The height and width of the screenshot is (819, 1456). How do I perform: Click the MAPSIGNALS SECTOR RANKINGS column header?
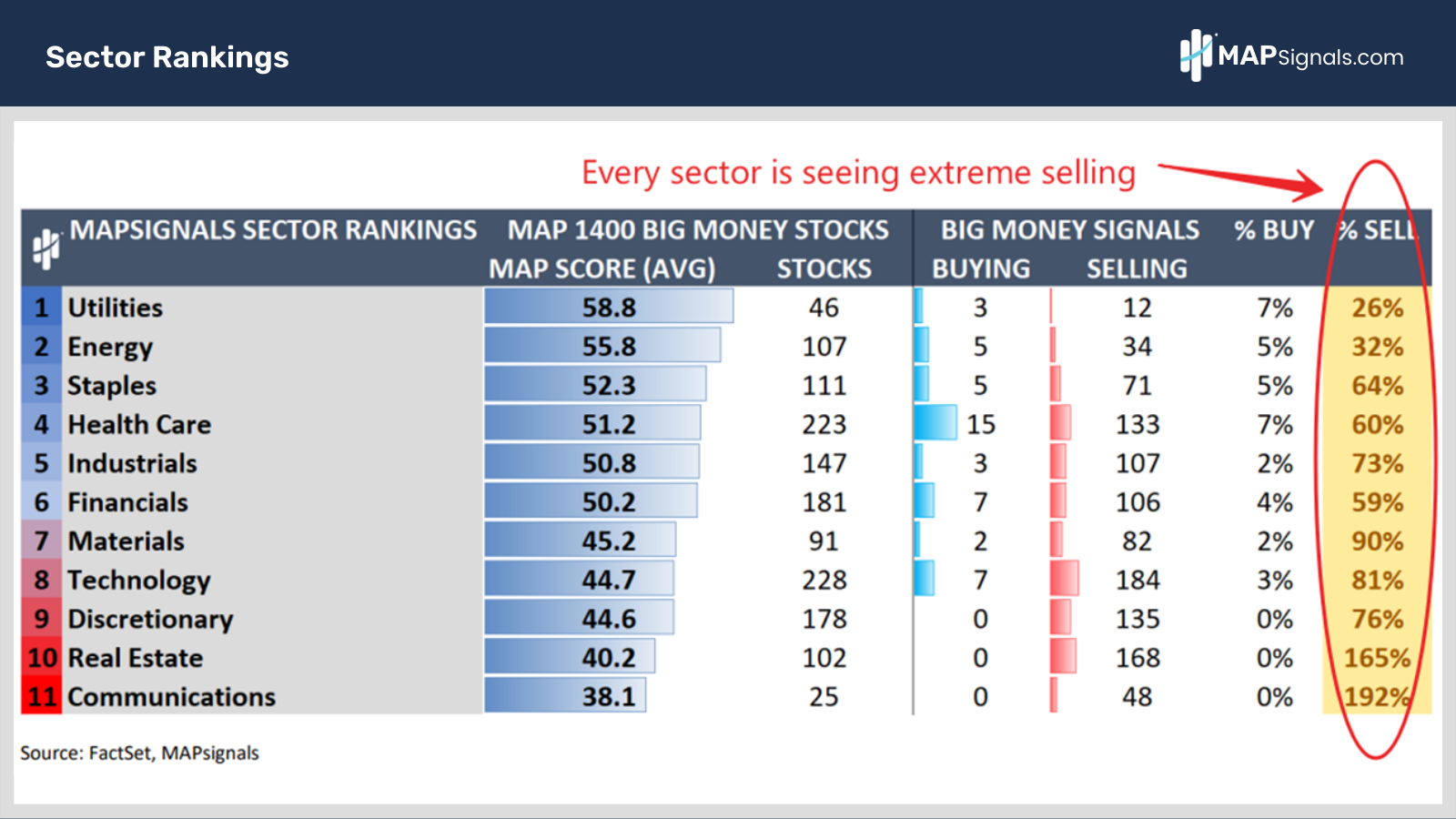[x=273, y=230]
